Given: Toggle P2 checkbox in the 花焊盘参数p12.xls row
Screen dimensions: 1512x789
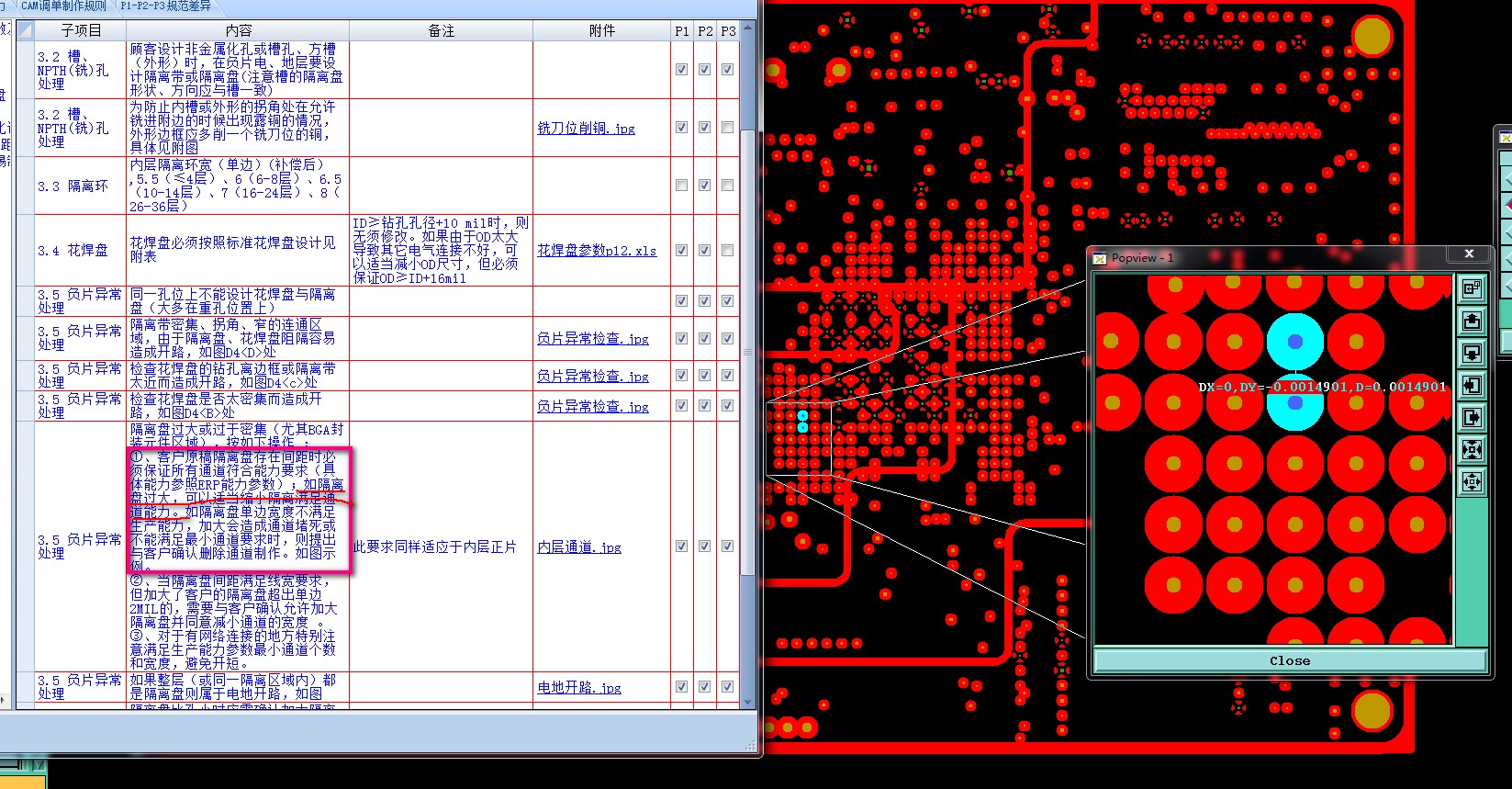Looking at the screenshot, I should coord(705,250).
